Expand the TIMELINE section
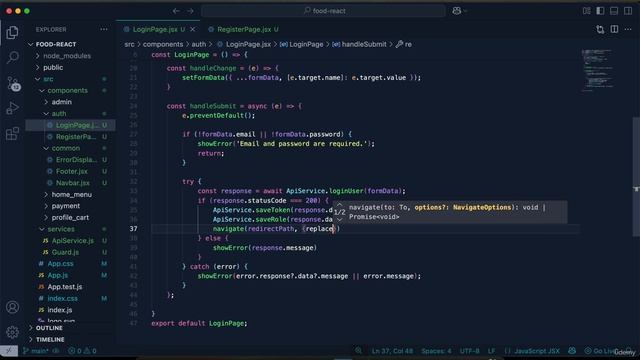640x360 pixels. point(50,339)
